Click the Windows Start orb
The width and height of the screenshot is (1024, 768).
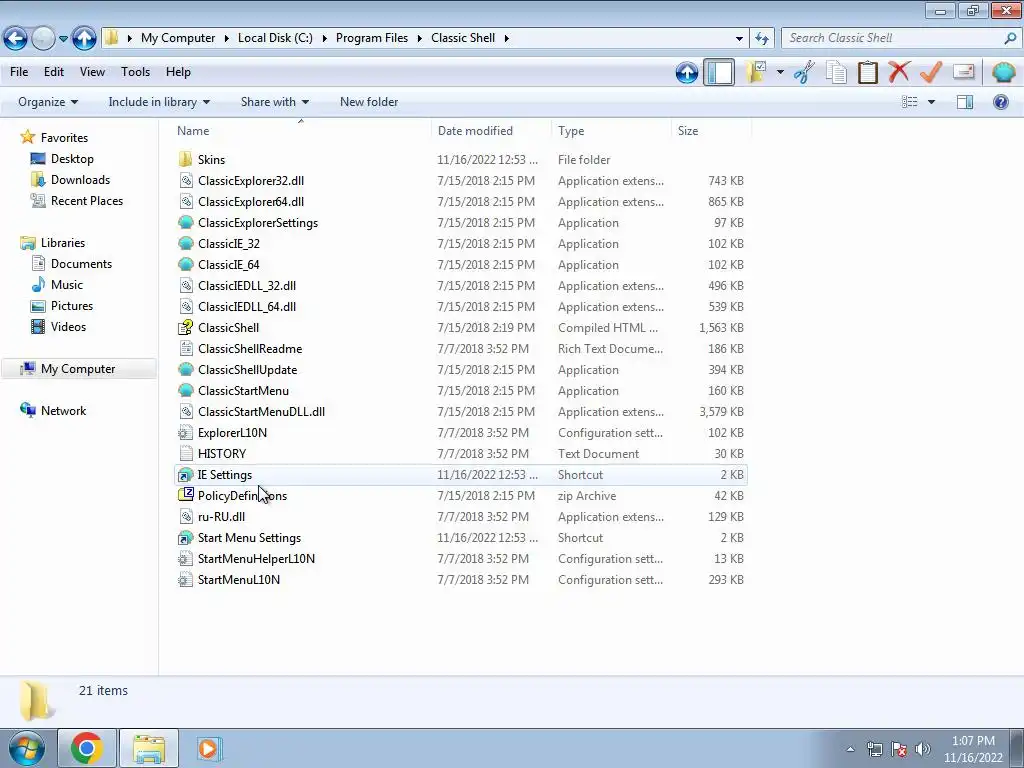[x=26, y=748]
